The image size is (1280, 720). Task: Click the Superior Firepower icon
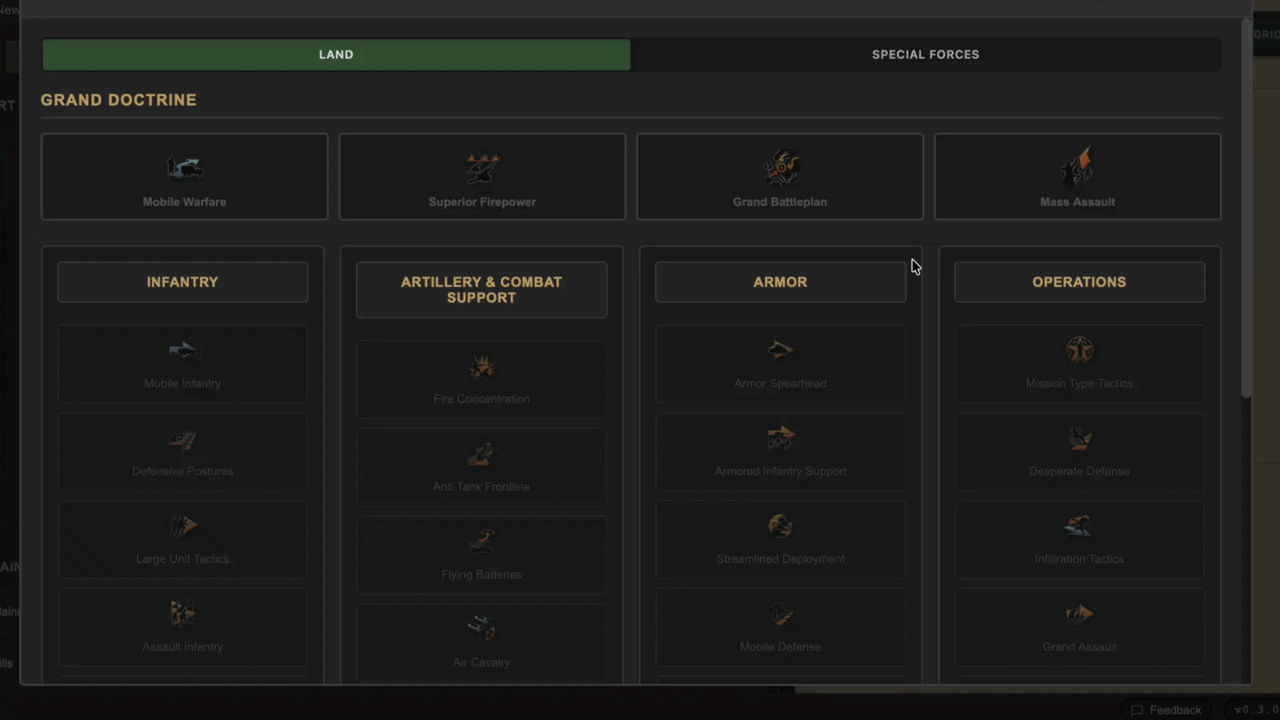point(482,167)
